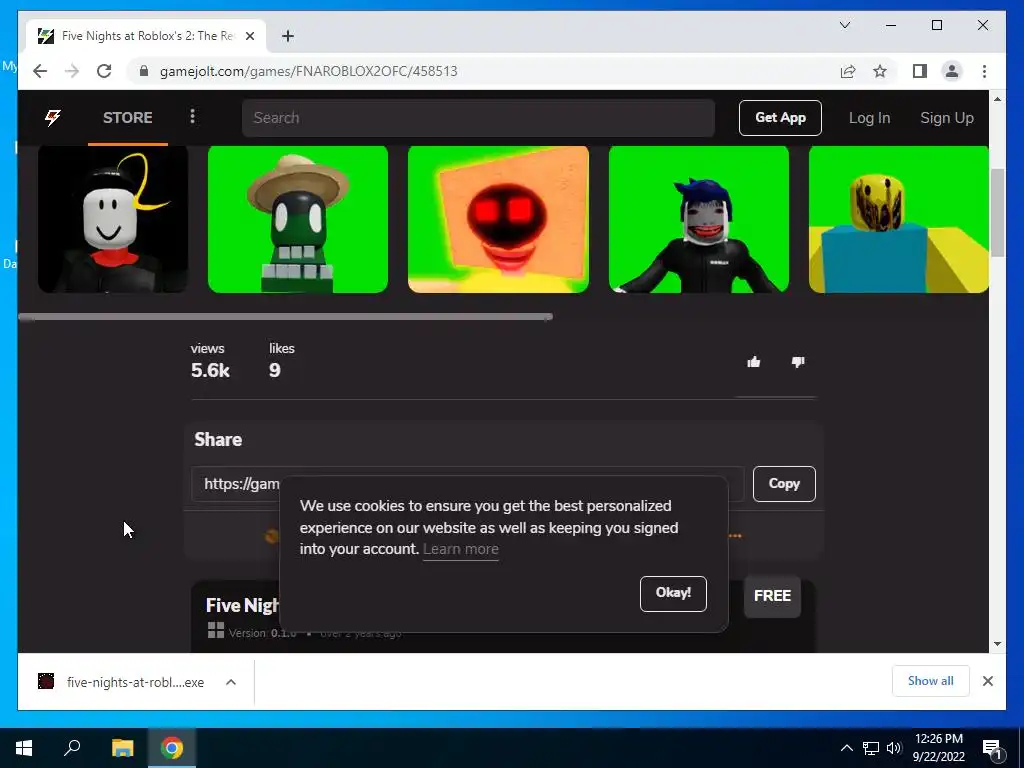Click the 5.6k views count

tap(210, 370)
